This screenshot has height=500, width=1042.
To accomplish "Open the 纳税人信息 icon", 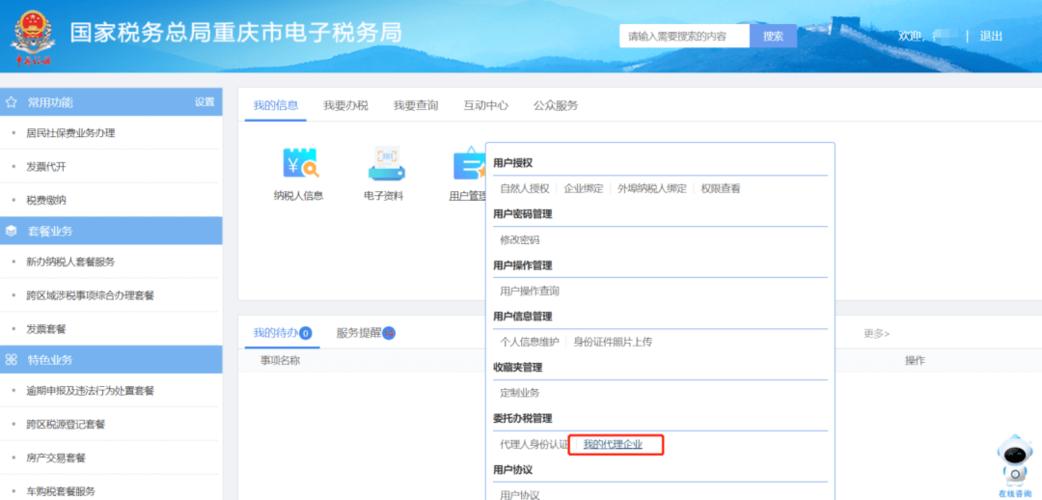I will tap(300, 162).
